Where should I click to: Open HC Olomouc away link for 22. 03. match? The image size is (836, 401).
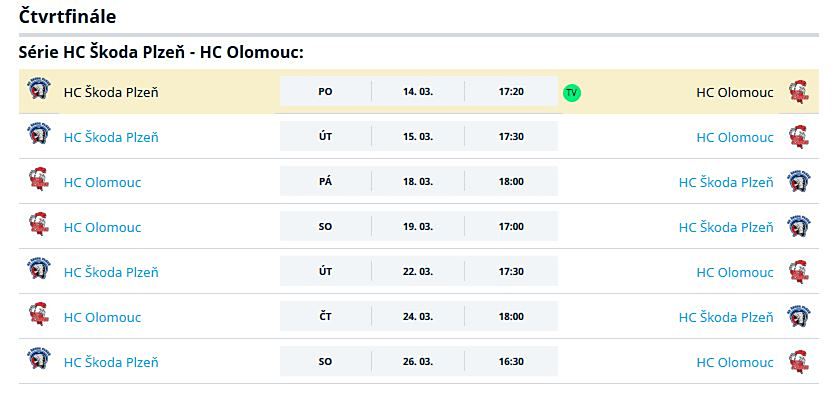(x=735, y=272)
